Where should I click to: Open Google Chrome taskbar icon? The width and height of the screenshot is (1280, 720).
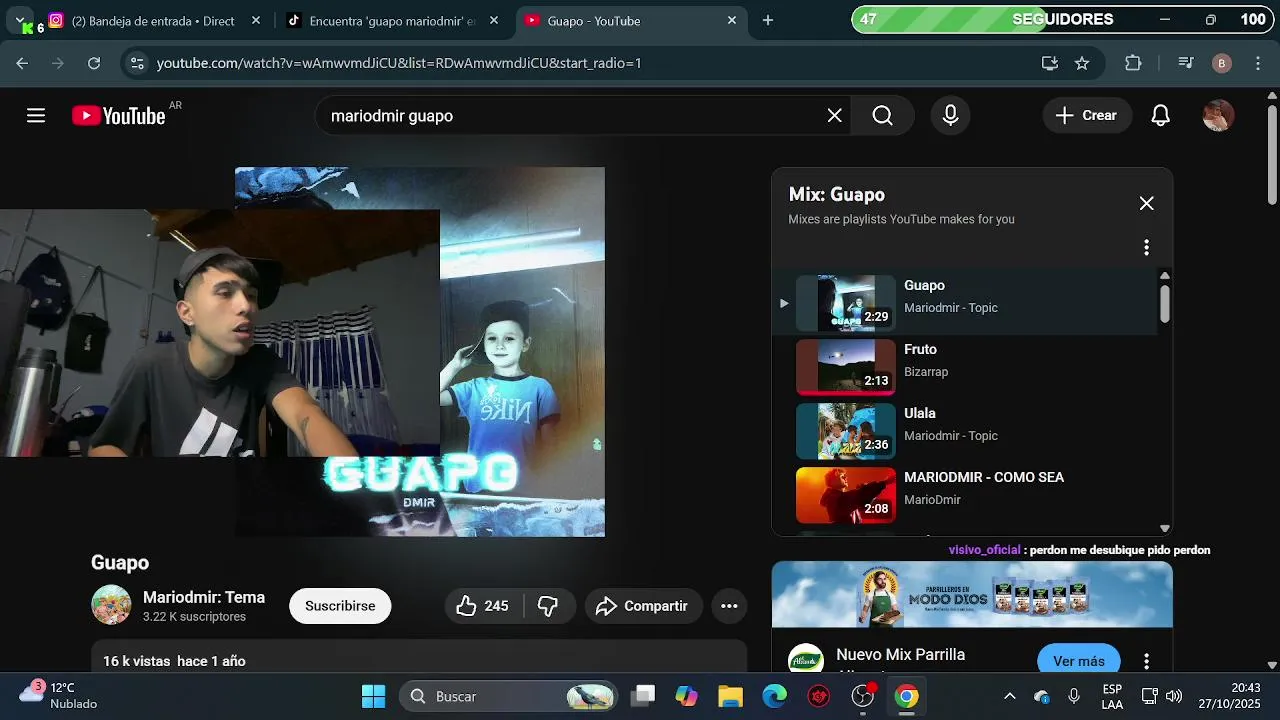tap(907, 696)
